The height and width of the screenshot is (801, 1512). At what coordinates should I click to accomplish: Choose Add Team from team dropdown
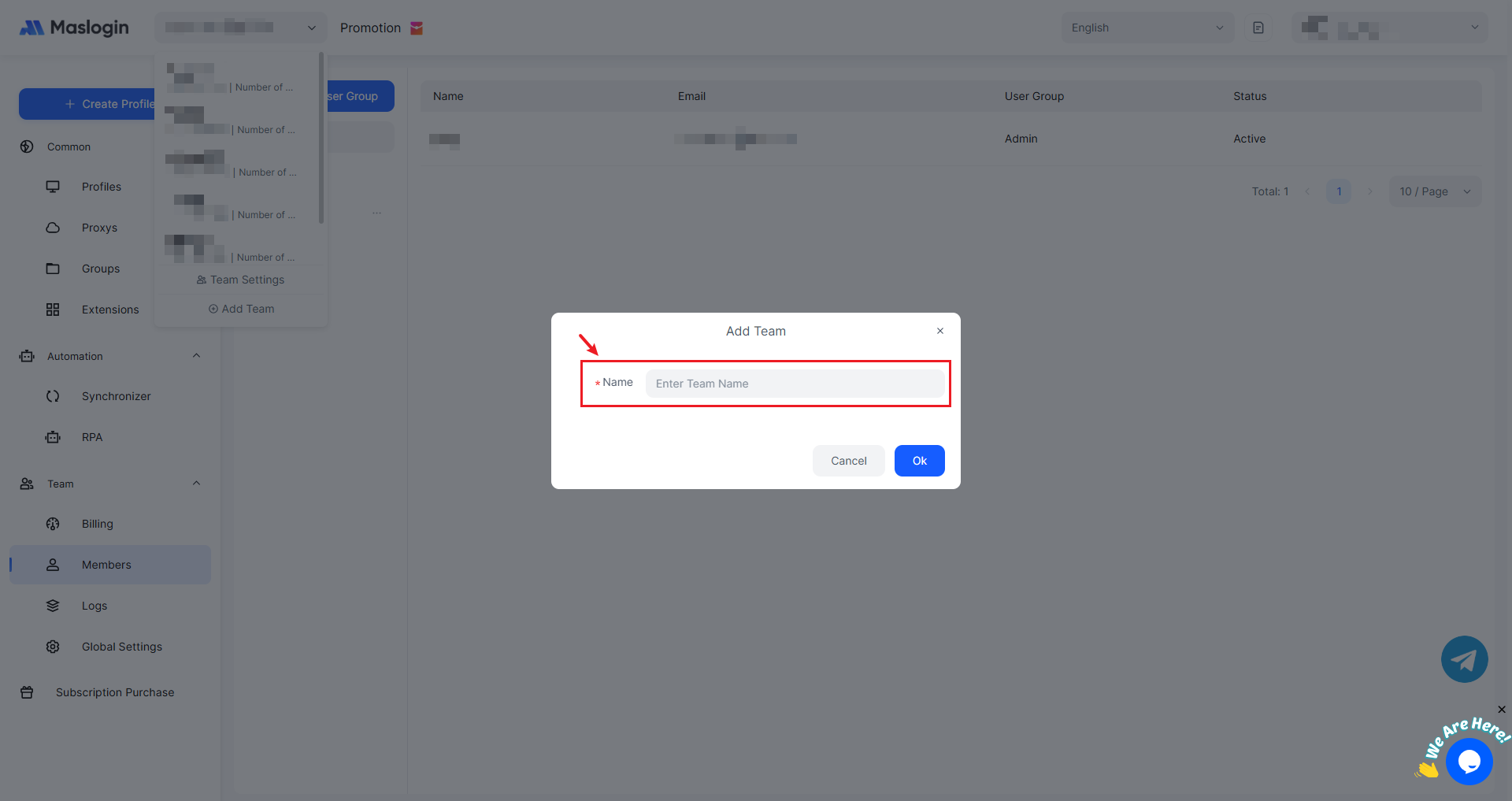click(x=241, y=309)
